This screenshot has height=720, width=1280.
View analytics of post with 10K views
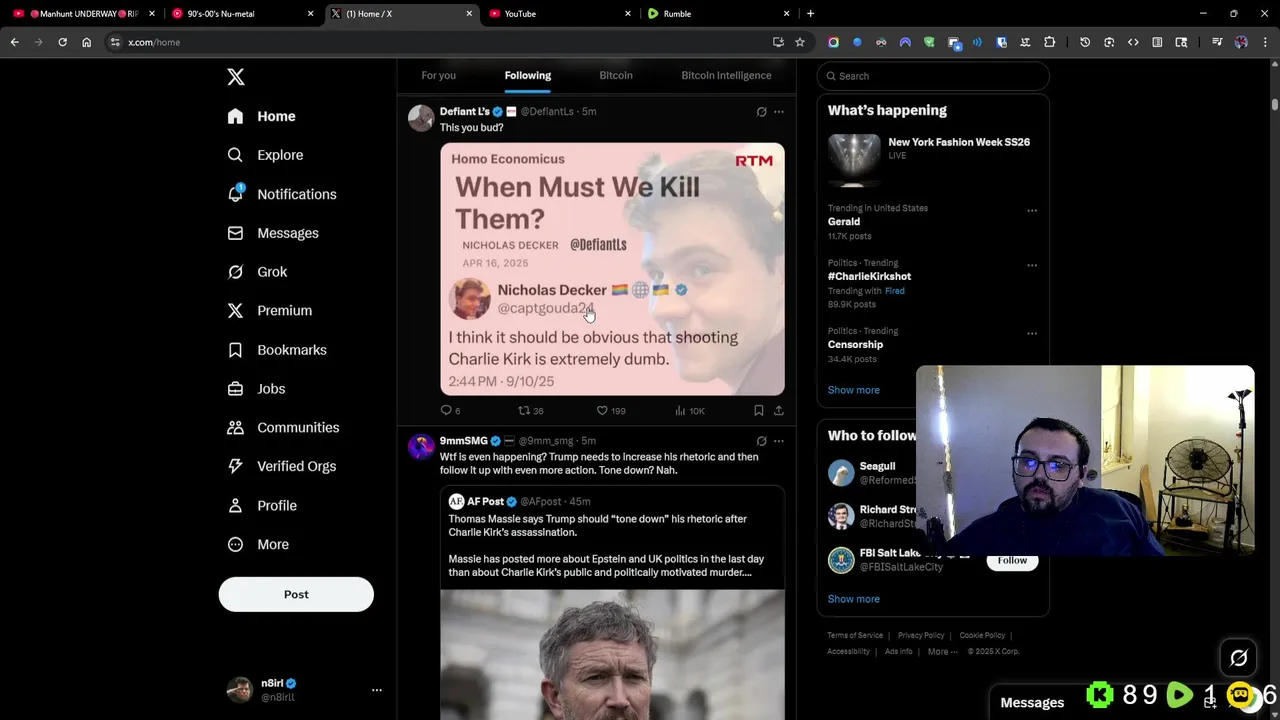689,411
